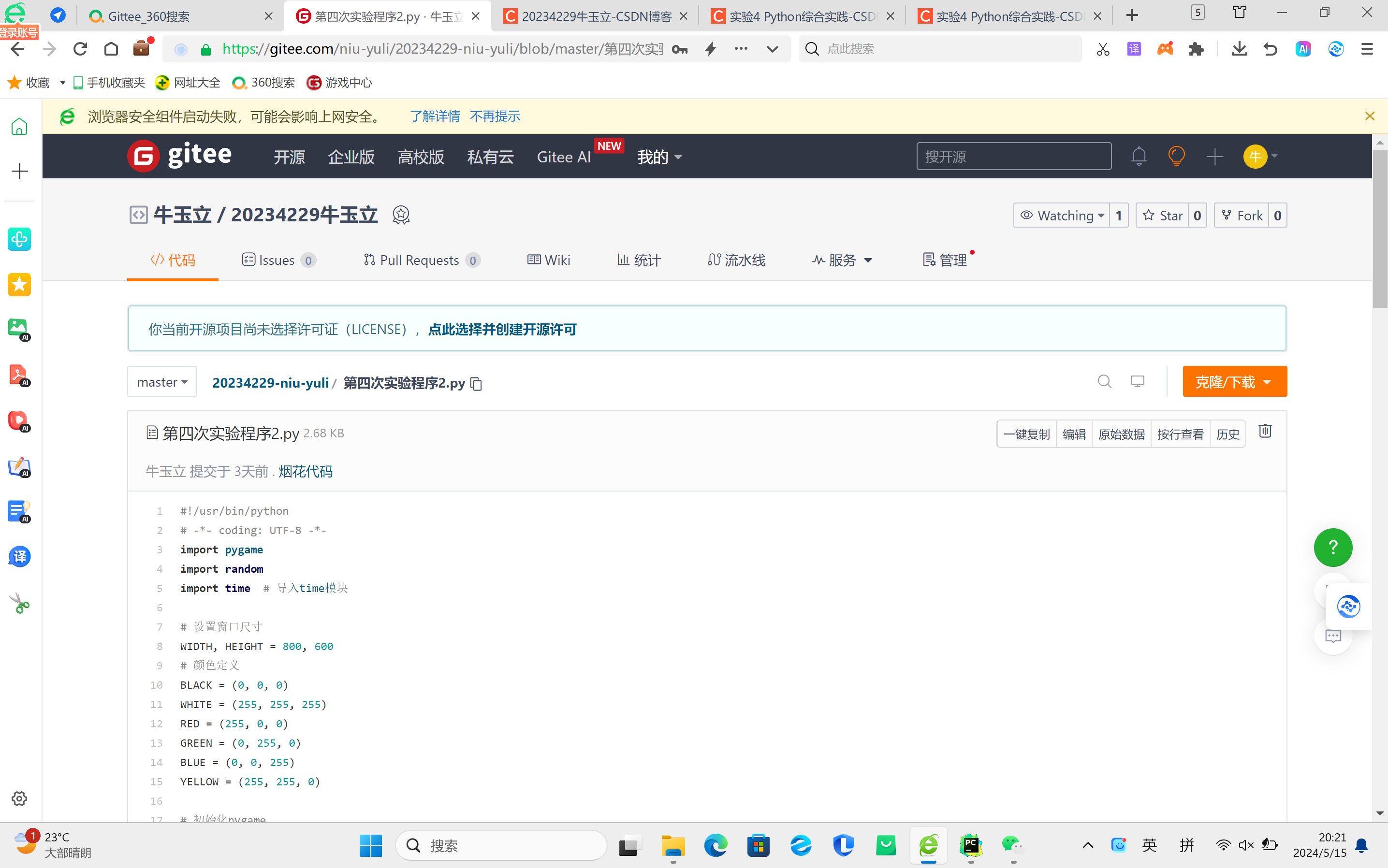Open the 烟花代码 commit link
This screenshot has height=868, width=1388.
pos(306,471)
